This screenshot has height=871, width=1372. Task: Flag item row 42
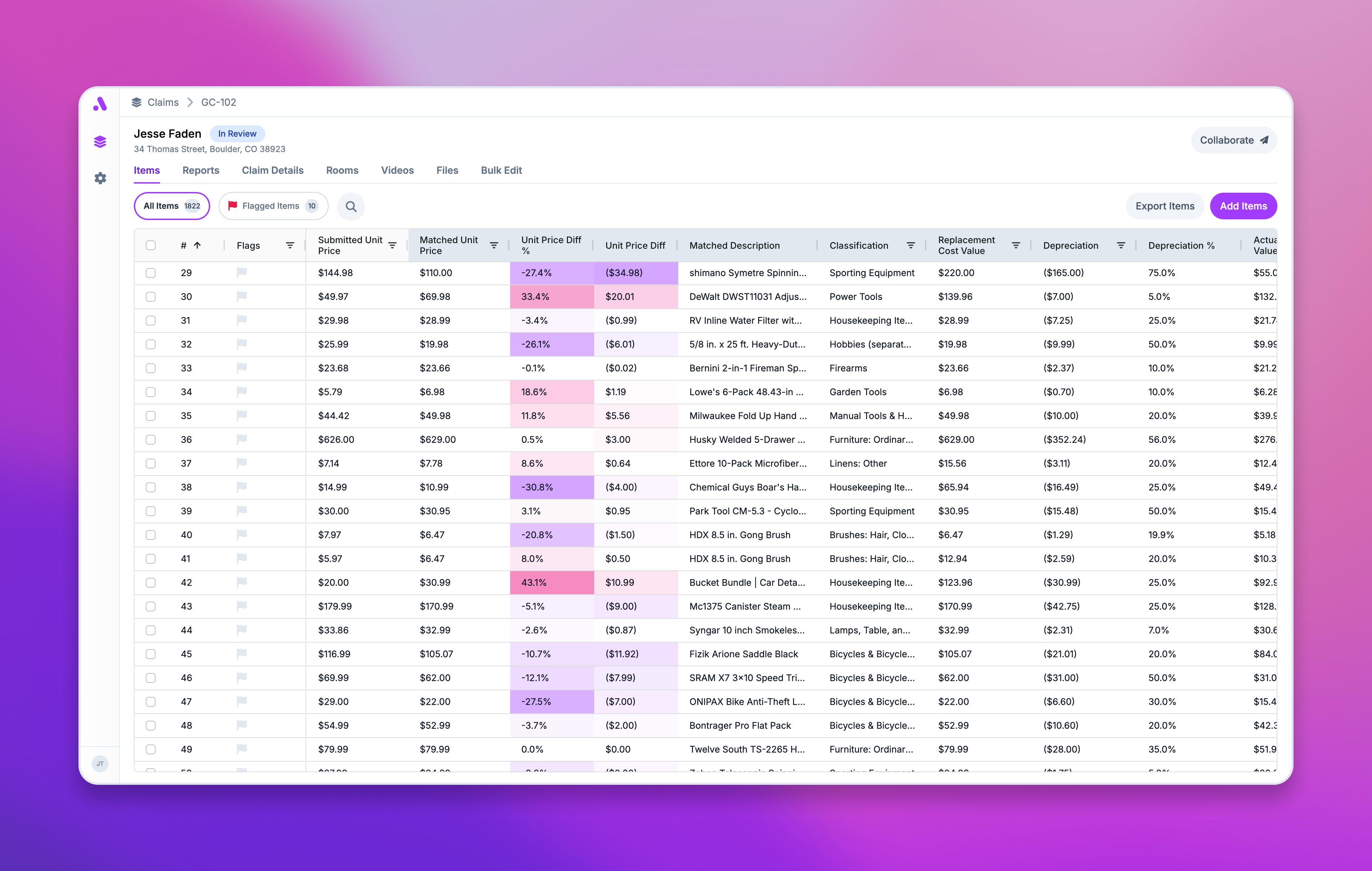pyautogui.click(x=242, y=582)
